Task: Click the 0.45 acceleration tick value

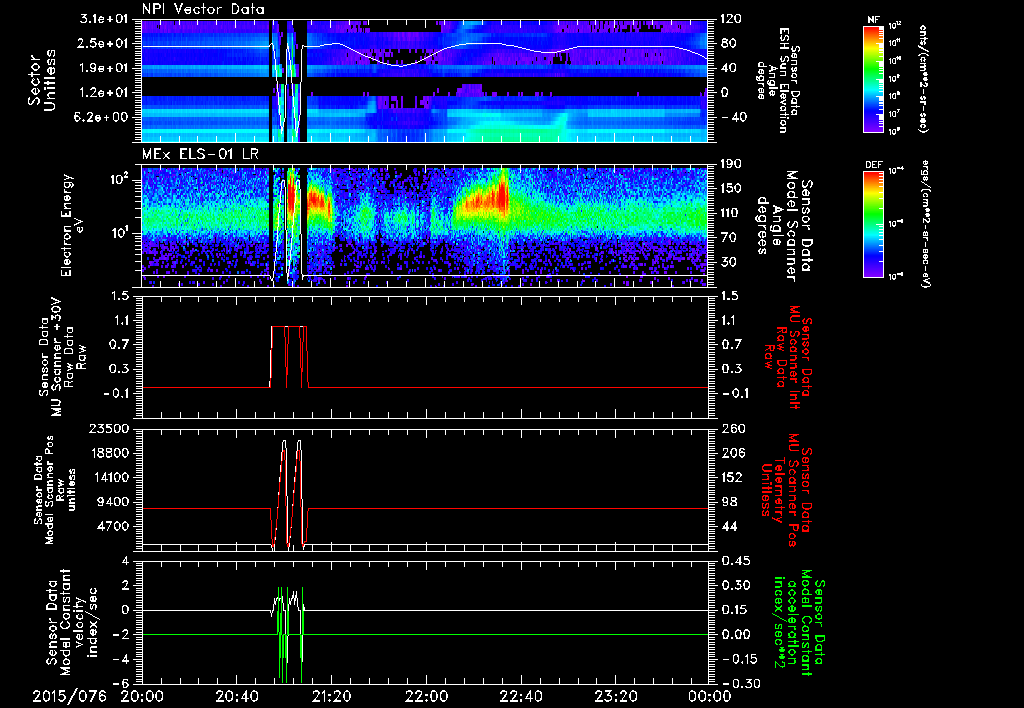Action: coord(735,561)
